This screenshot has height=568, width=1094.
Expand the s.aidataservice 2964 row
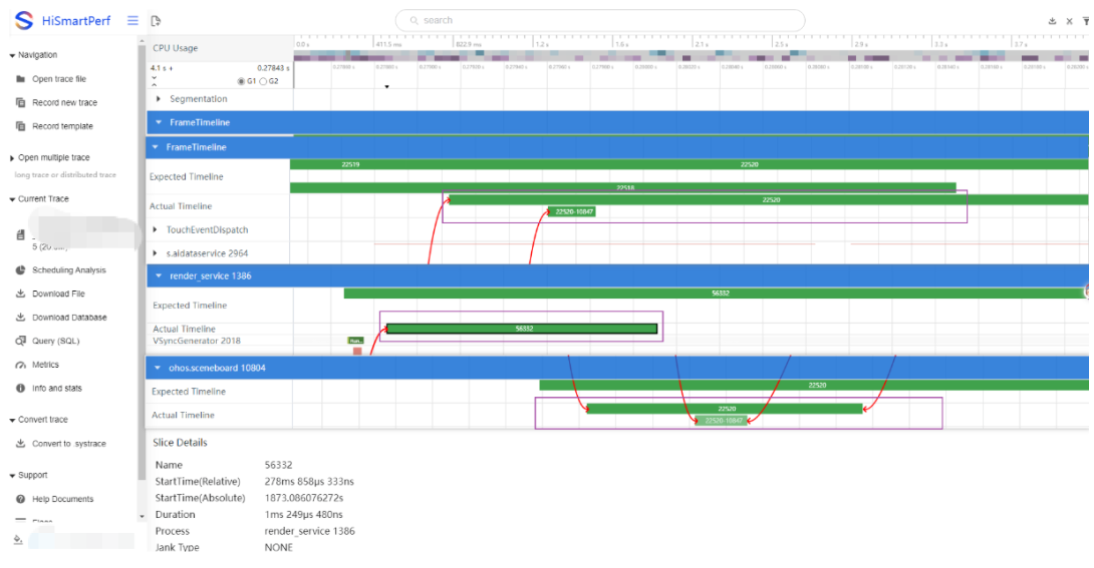(155, 253)
